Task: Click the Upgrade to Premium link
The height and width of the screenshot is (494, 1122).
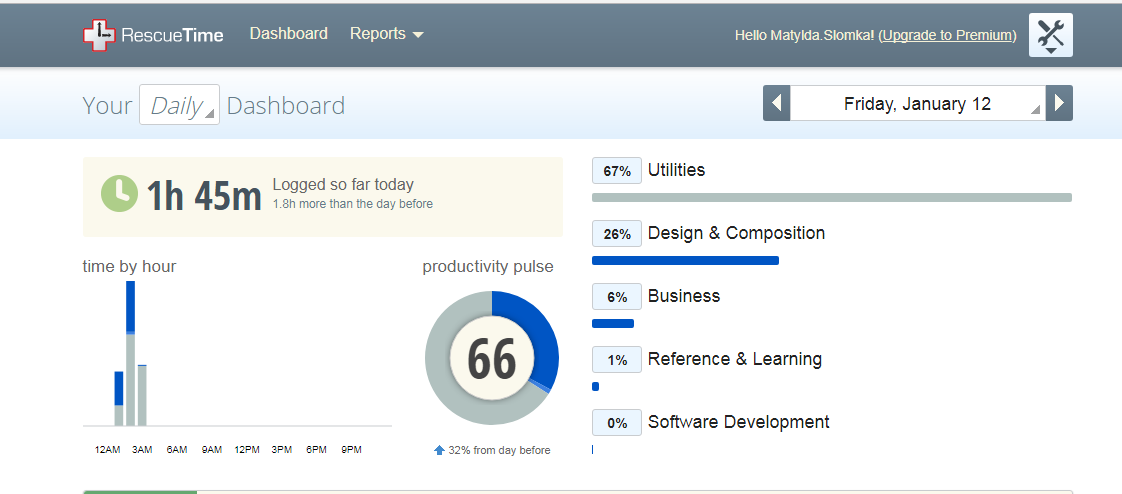Action: 947,35
